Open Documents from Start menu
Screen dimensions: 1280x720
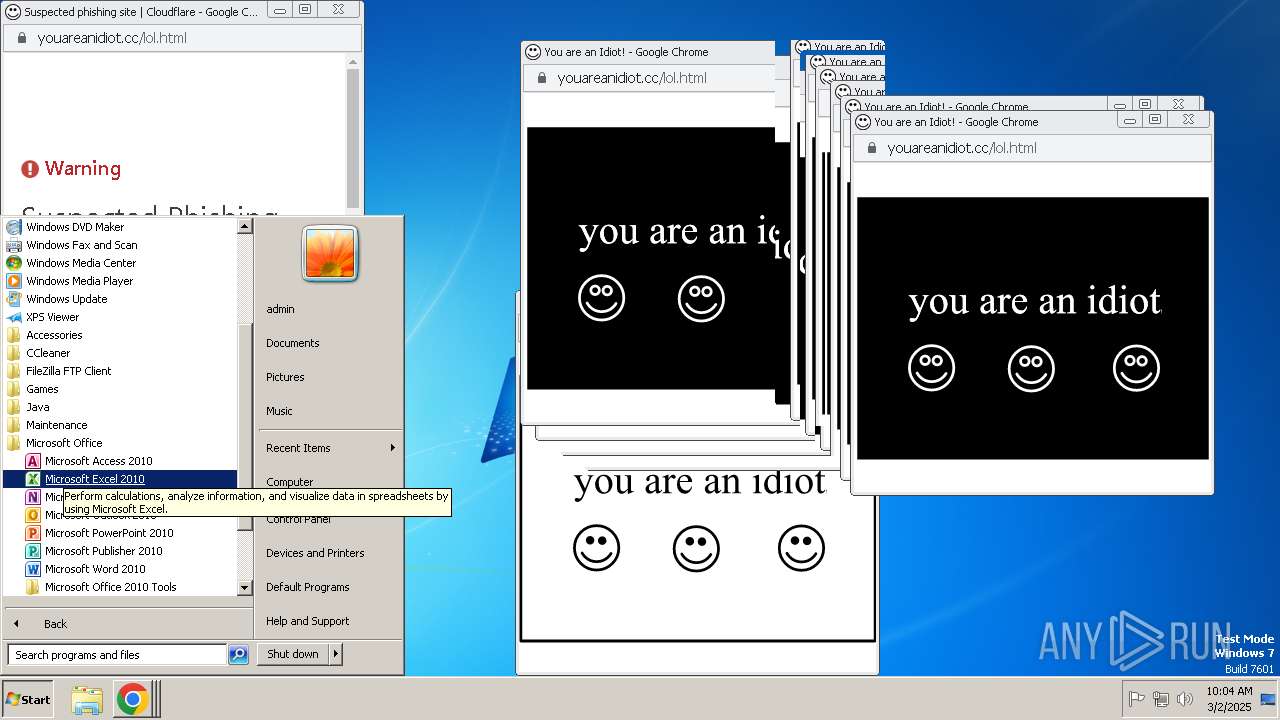pos(292,343)
